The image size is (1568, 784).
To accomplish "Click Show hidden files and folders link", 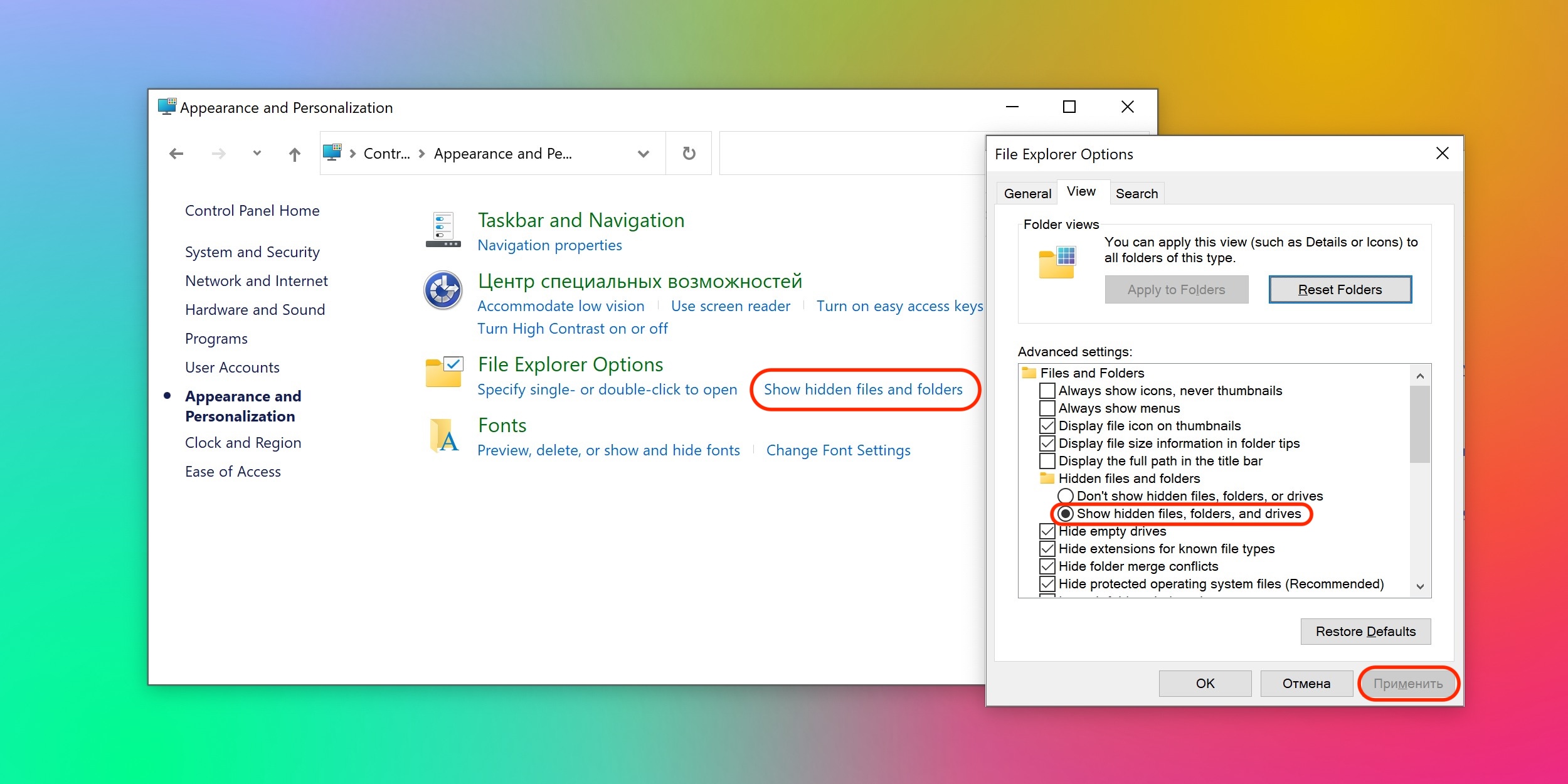I will pos(863,389).
